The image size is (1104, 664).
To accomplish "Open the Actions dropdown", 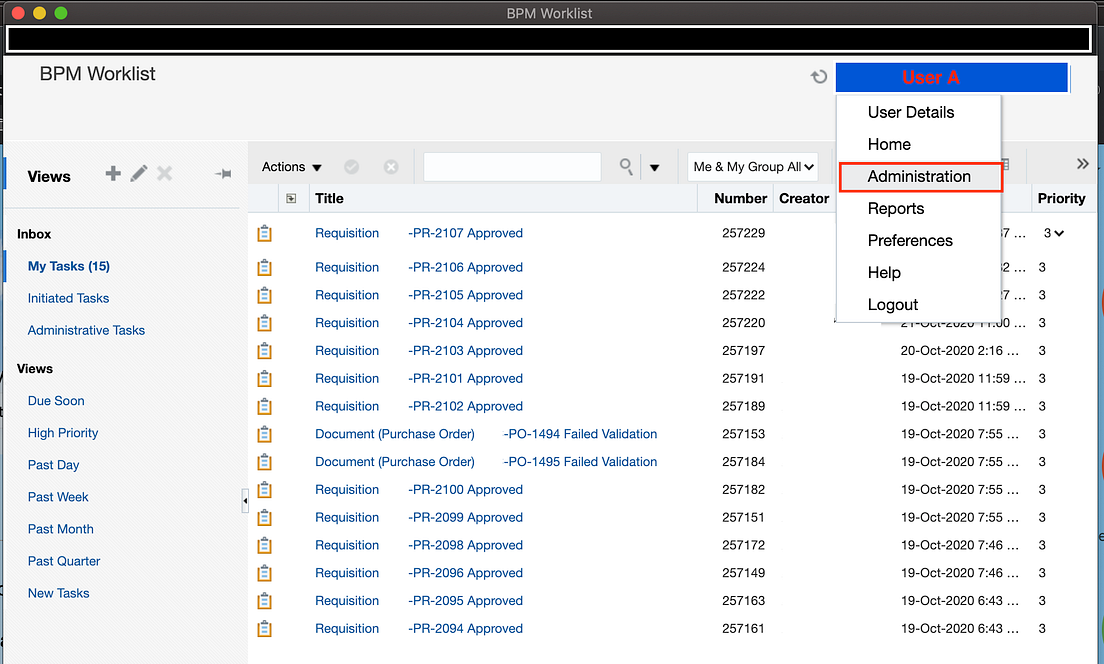I will 290,166.
